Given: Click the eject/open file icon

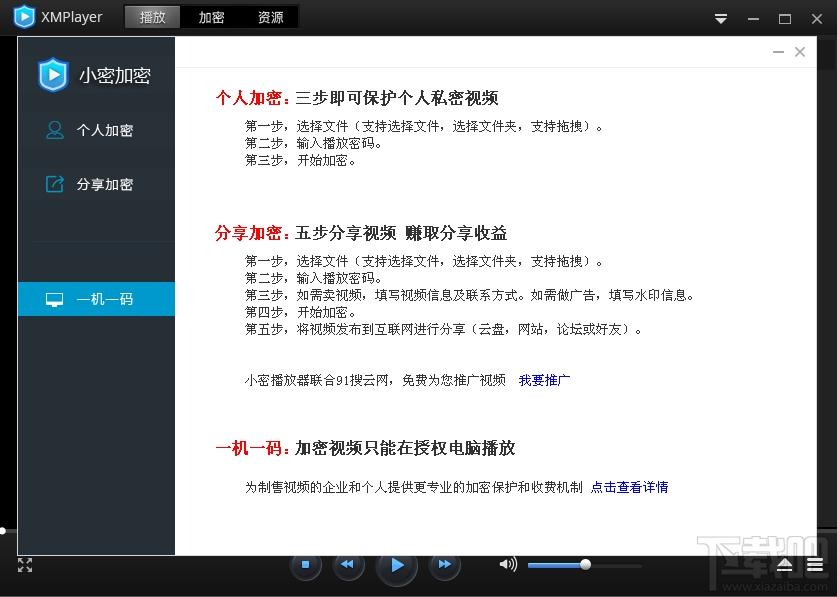Looking at the screenshot, I should (785, 565).
